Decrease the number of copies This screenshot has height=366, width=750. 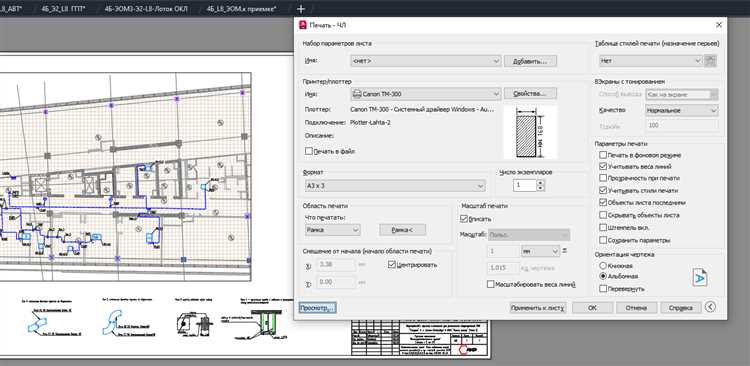coord(540,189)
